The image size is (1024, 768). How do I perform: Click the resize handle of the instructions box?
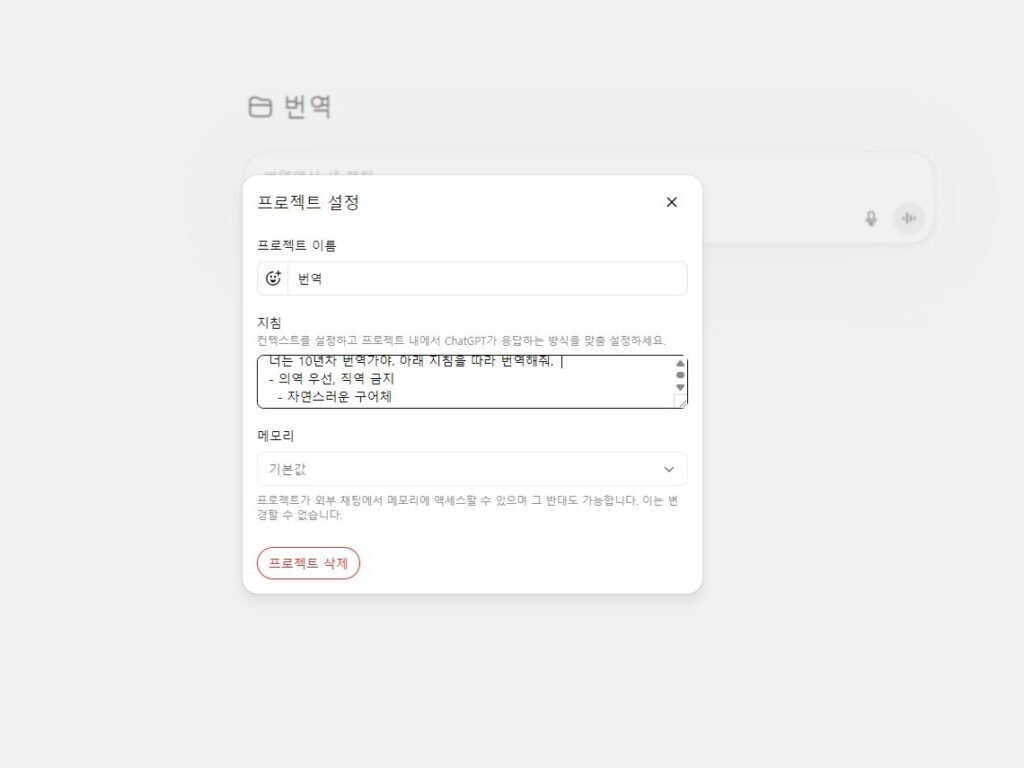[x=681, y=404]
